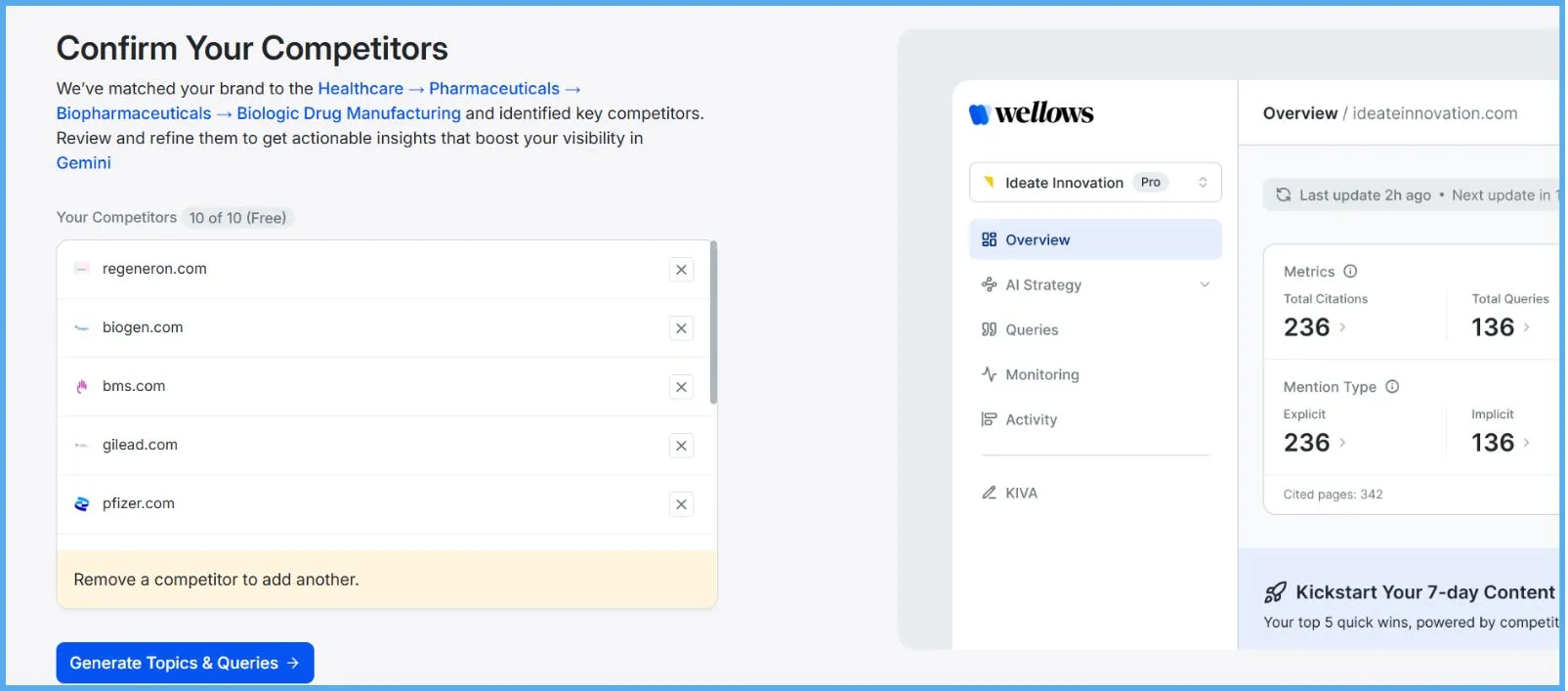Click the Queries quote icon

pos(989,329)
